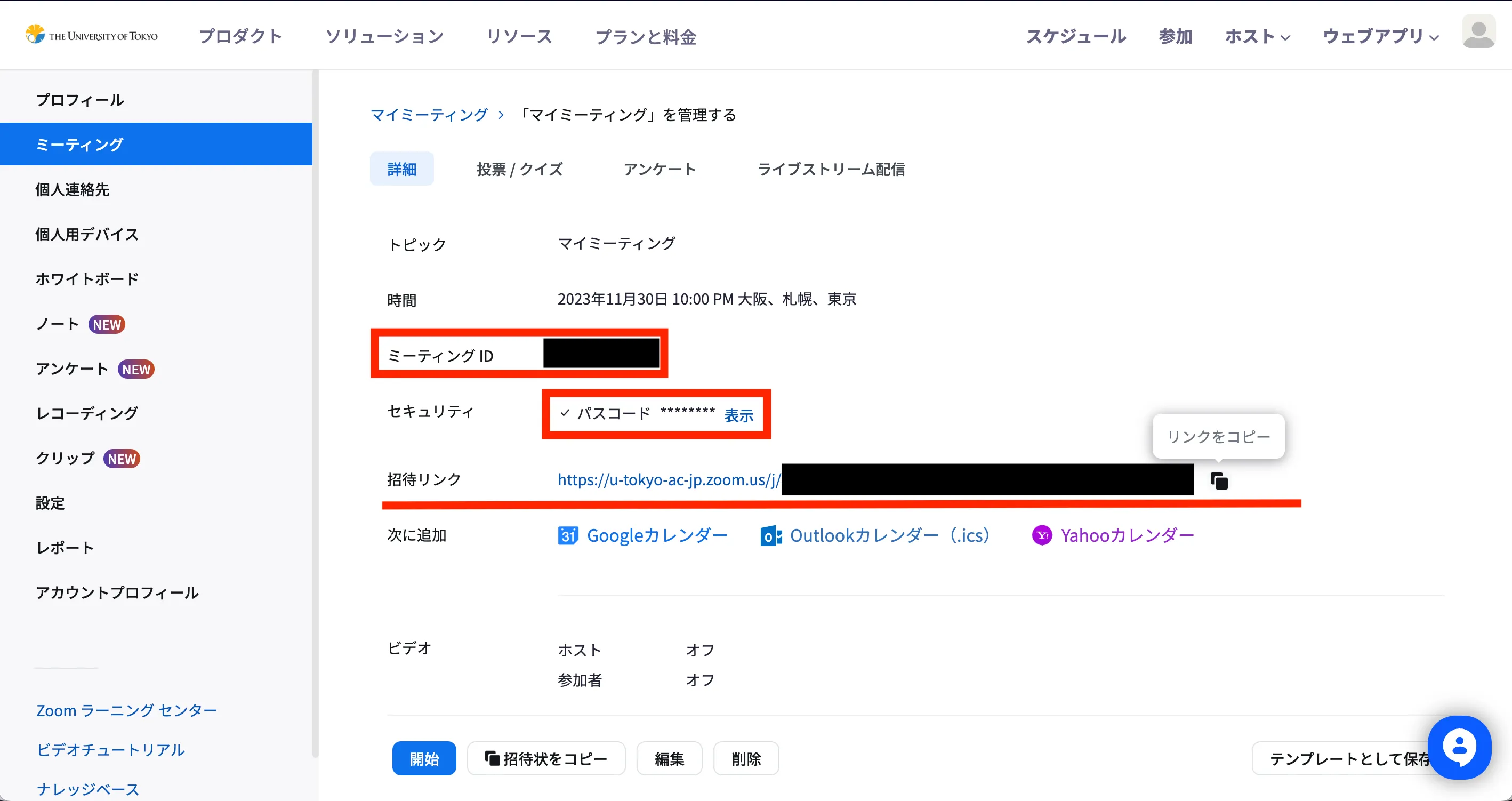Viewport: 1512px width, 801px height.
Task: Click the 編集 button
Action: (x=669, y=758)
